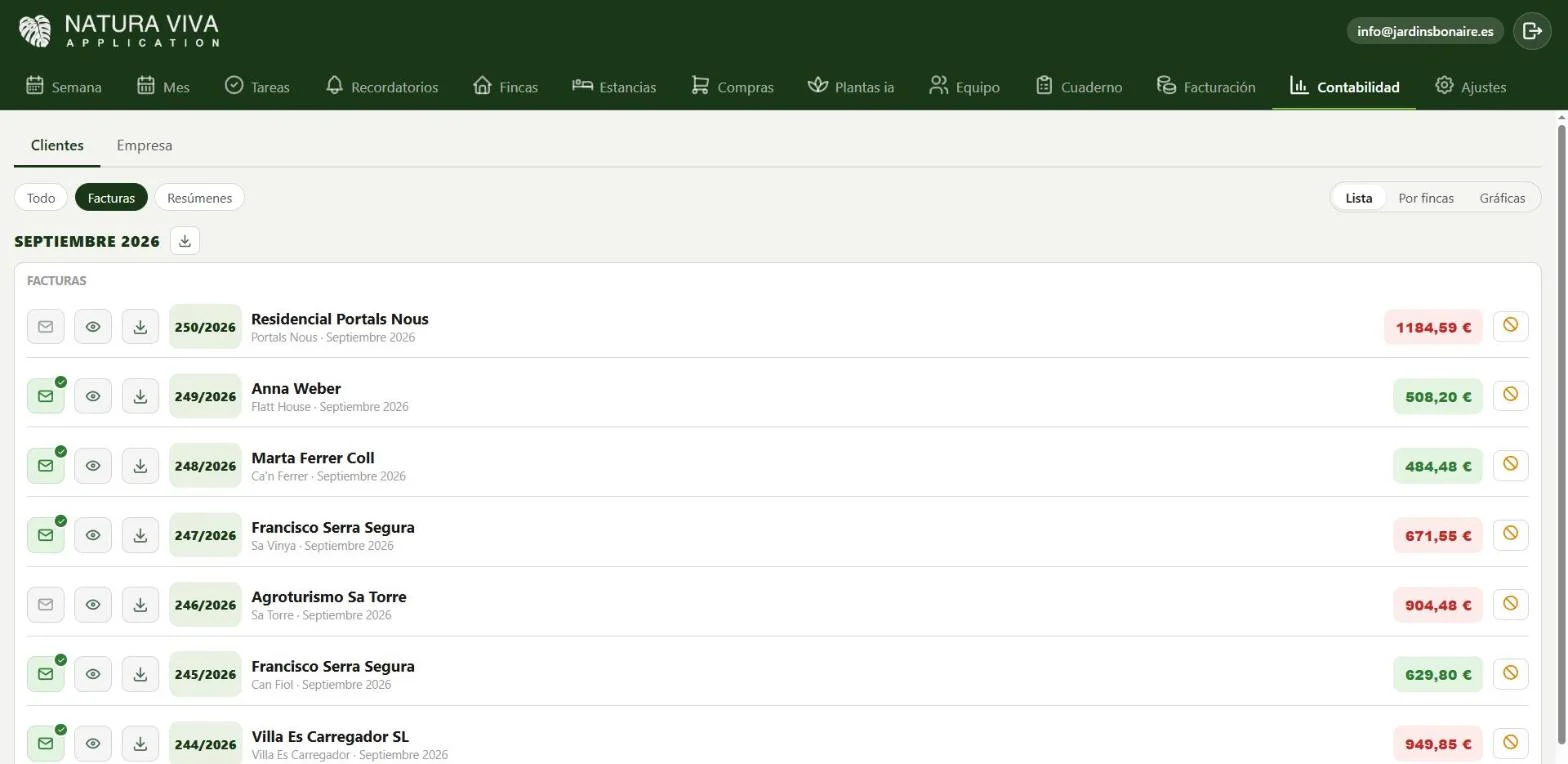The image size is (1568, 764).
Task: Download invoice 245/2026 Can Fiol
Action: pyautogui.click(x=140, y=674)
